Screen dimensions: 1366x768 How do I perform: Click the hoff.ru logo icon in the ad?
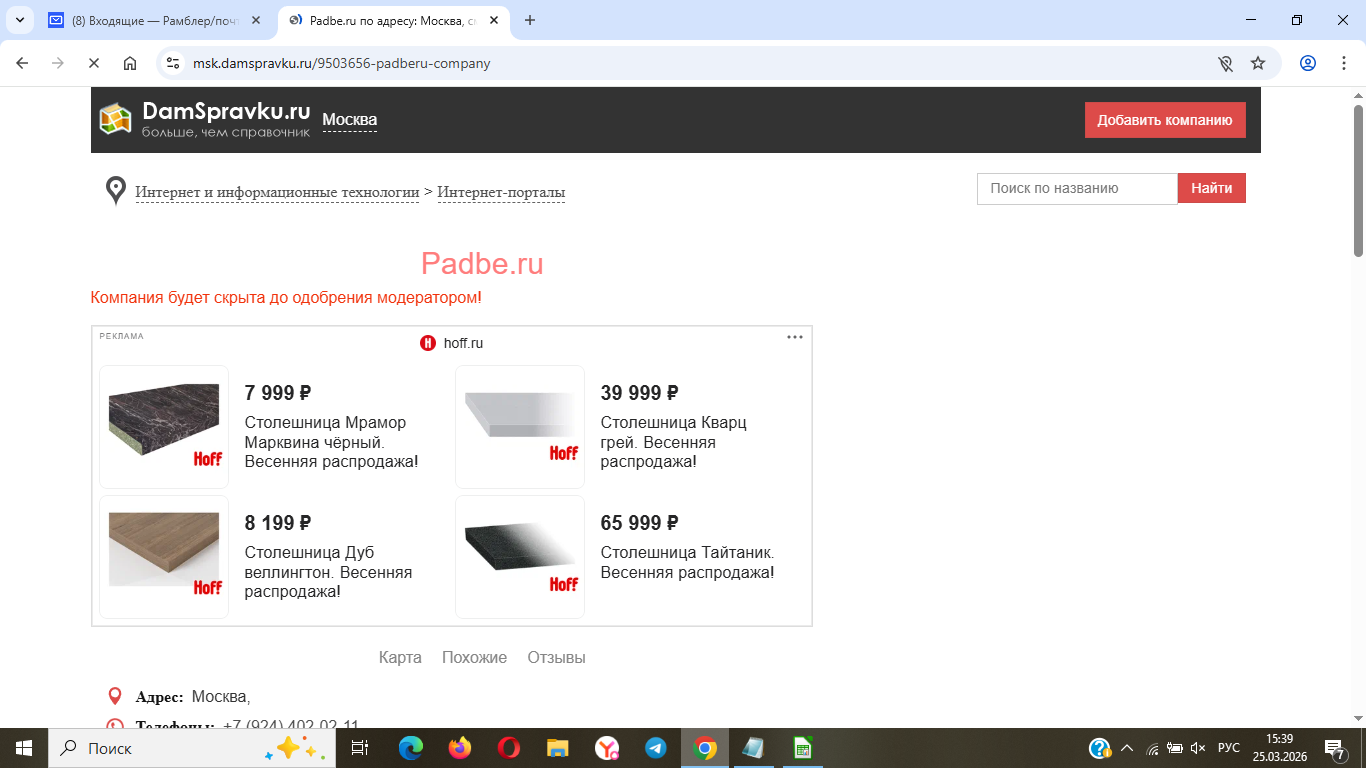(428, 343)
